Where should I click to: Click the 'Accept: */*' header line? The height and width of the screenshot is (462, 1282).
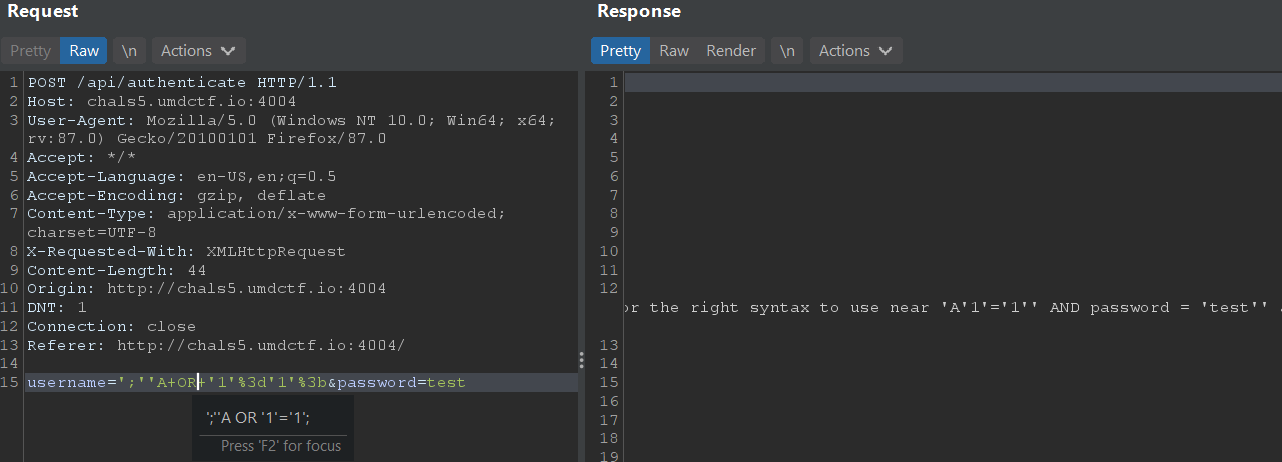click(81, 157)
